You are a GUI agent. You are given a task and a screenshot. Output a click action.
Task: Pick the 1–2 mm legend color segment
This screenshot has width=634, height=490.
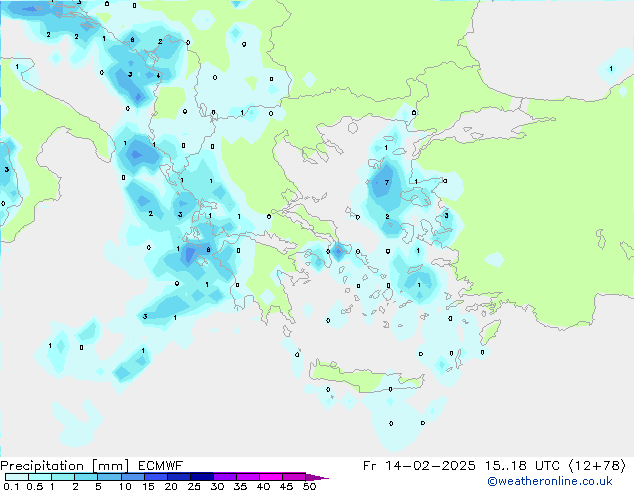click(x=63, y=477)
